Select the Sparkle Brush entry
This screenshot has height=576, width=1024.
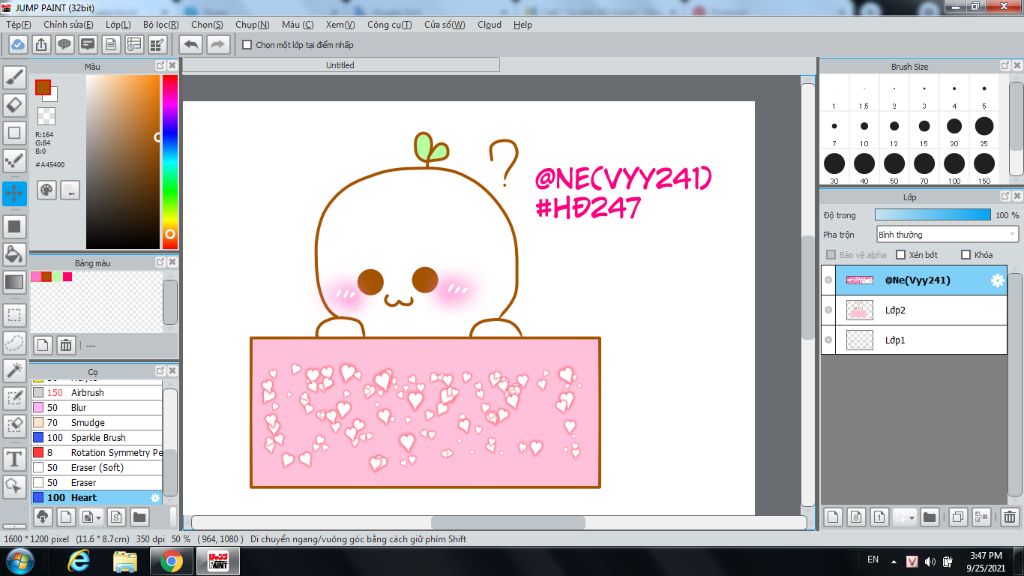click(98, 438)
